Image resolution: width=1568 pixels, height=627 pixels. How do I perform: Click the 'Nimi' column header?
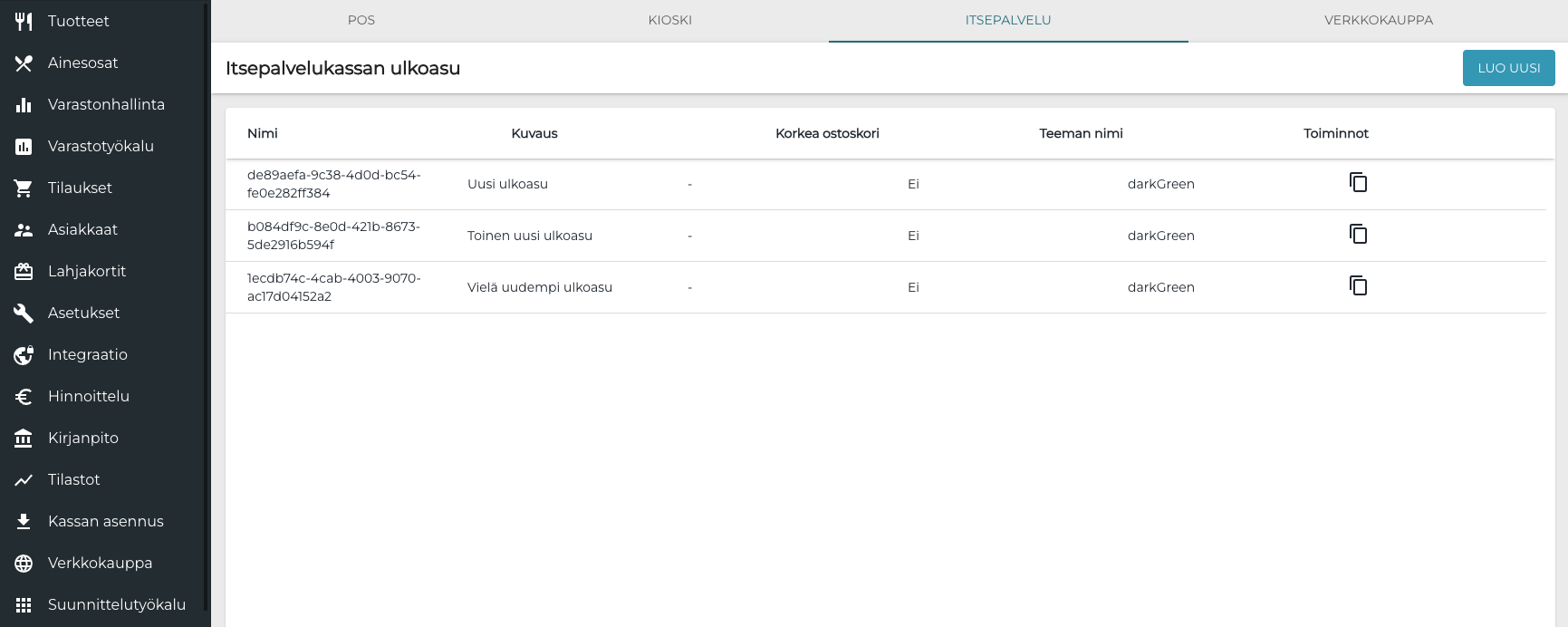pos(263,133)
